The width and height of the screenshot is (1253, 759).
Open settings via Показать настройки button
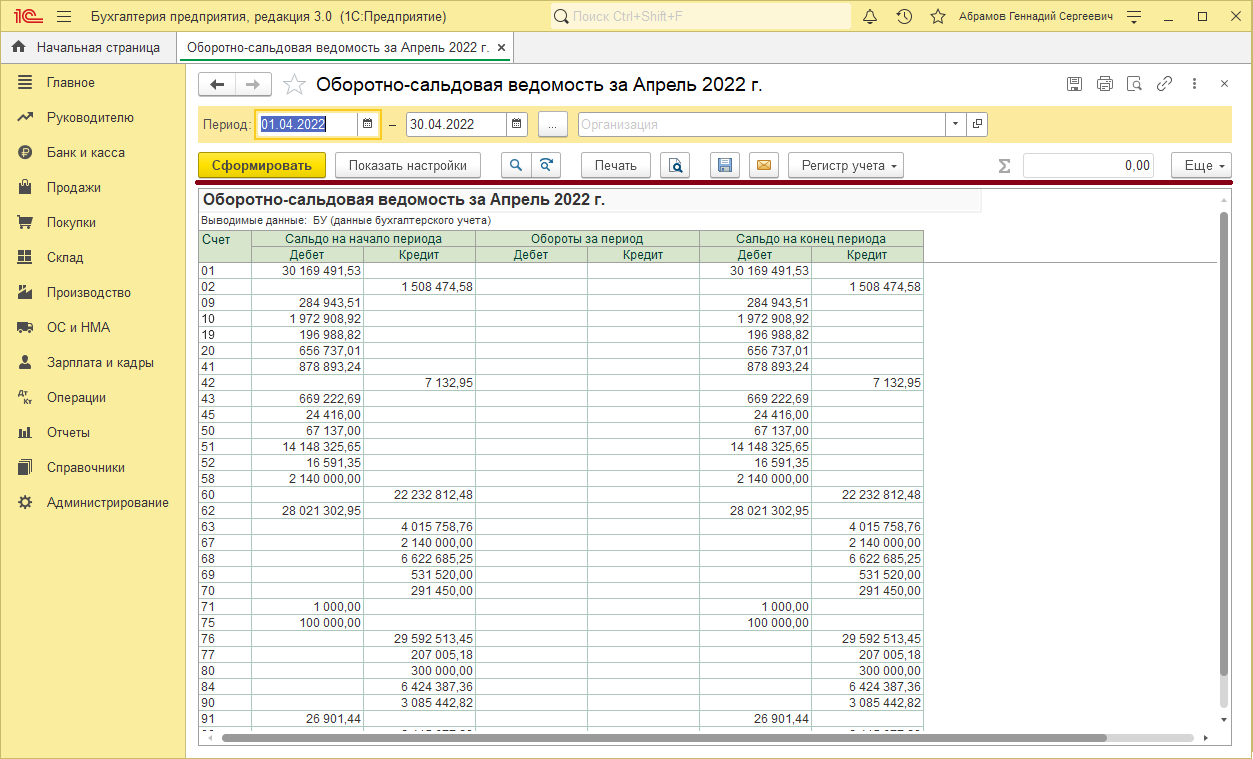(408, 165)
